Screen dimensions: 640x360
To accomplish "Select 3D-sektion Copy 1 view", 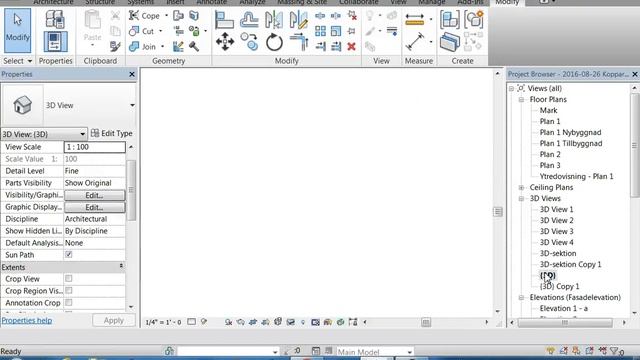I will click(x=570, y=264).
